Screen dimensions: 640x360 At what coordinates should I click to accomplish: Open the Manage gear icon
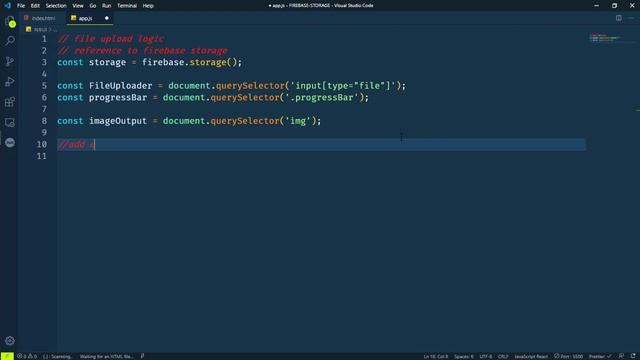click(10, 340)
